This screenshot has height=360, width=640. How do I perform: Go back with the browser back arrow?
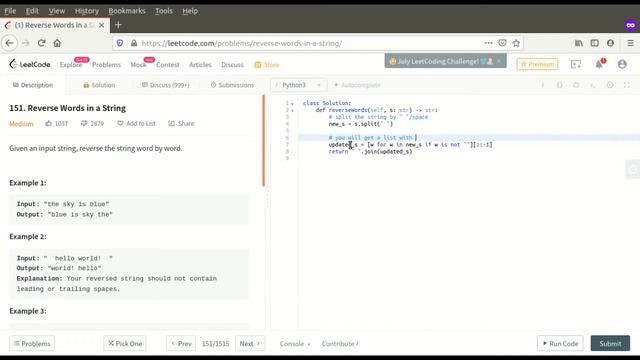coord(10,43)
